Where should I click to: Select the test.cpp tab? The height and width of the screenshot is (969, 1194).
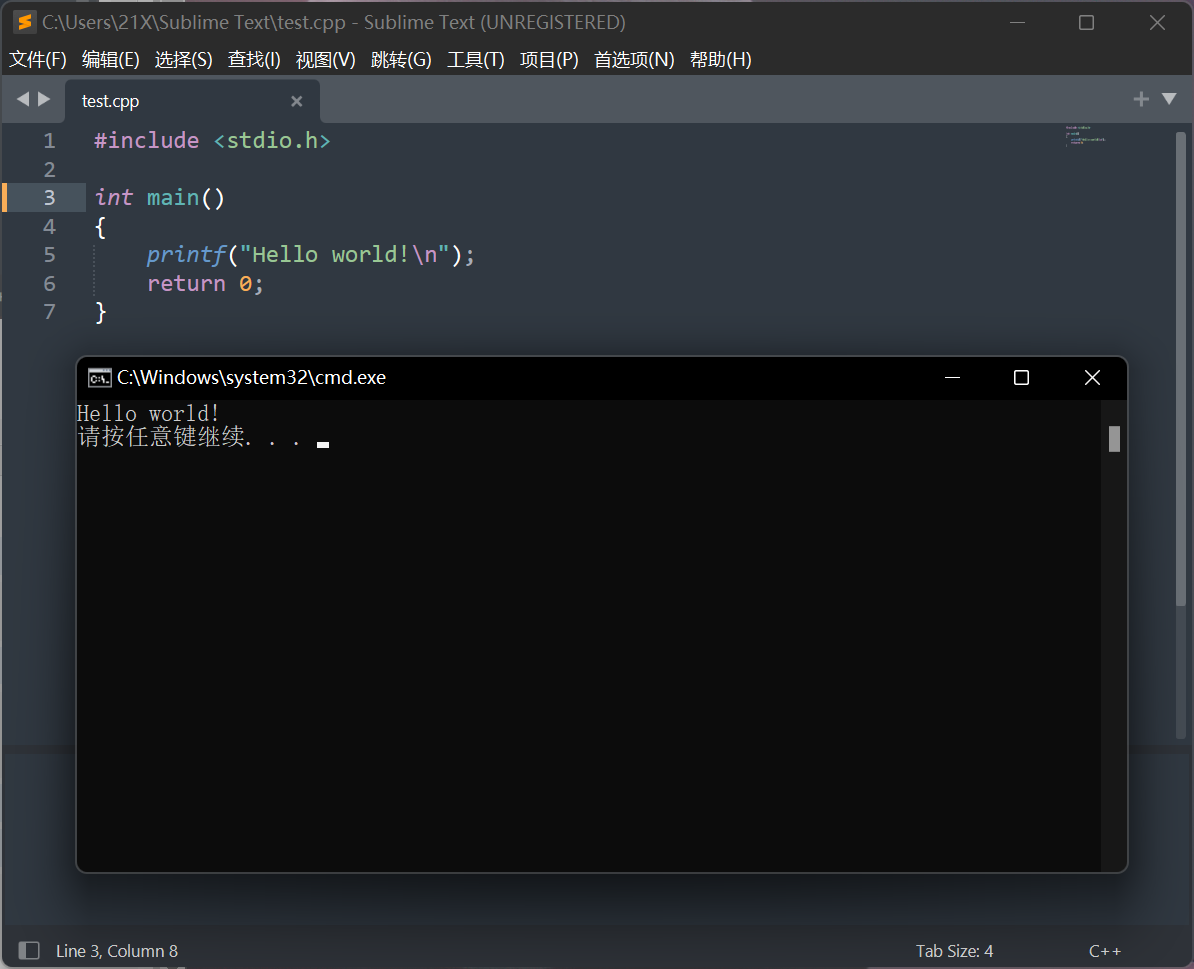(193, 101)
